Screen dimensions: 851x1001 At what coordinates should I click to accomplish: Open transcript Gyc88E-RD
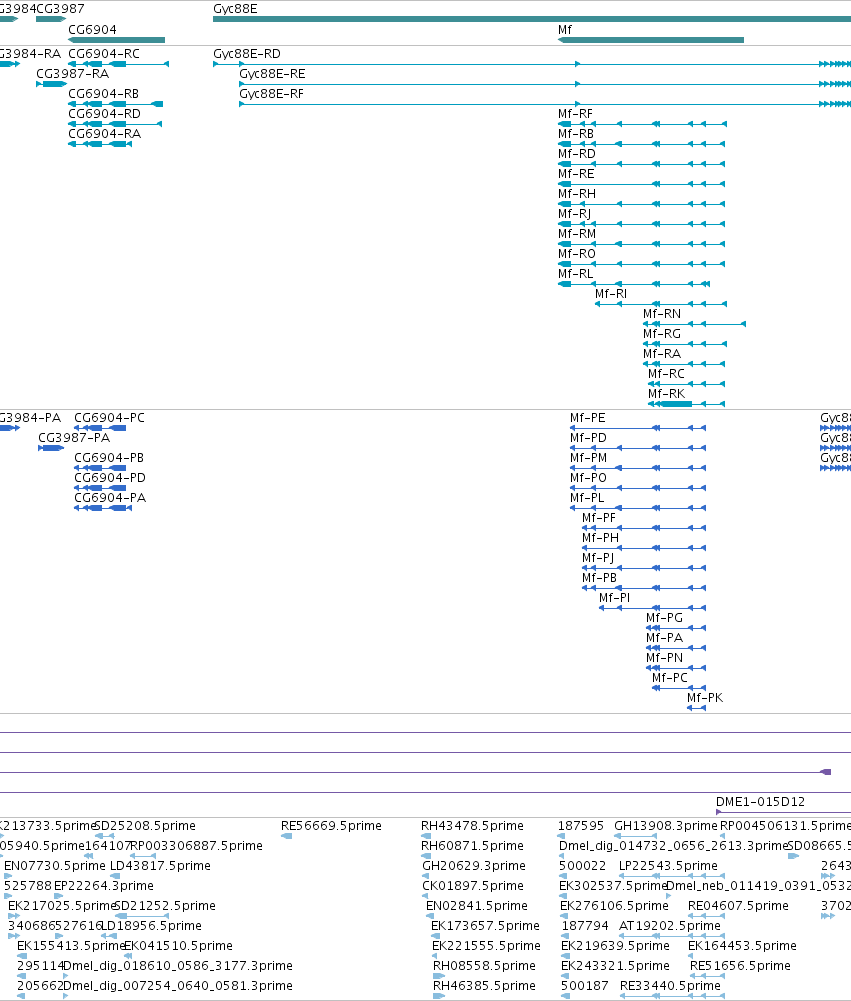[246, 54]
